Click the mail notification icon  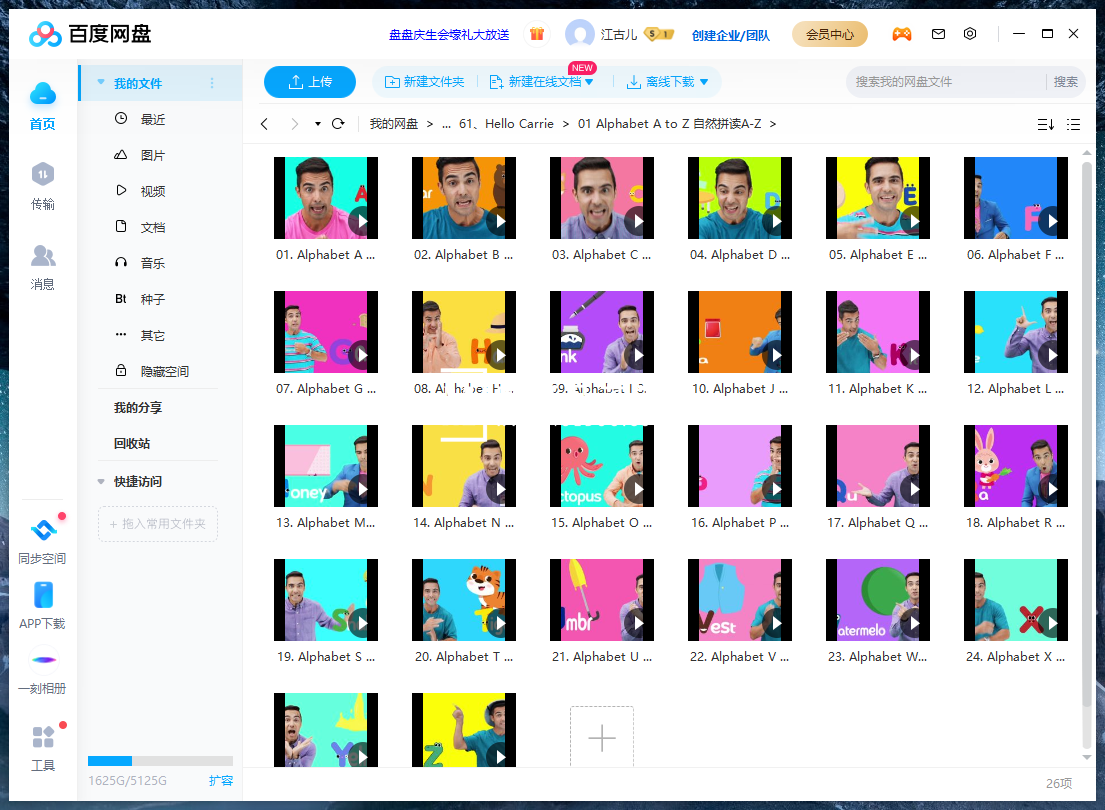tap(938, 33)
